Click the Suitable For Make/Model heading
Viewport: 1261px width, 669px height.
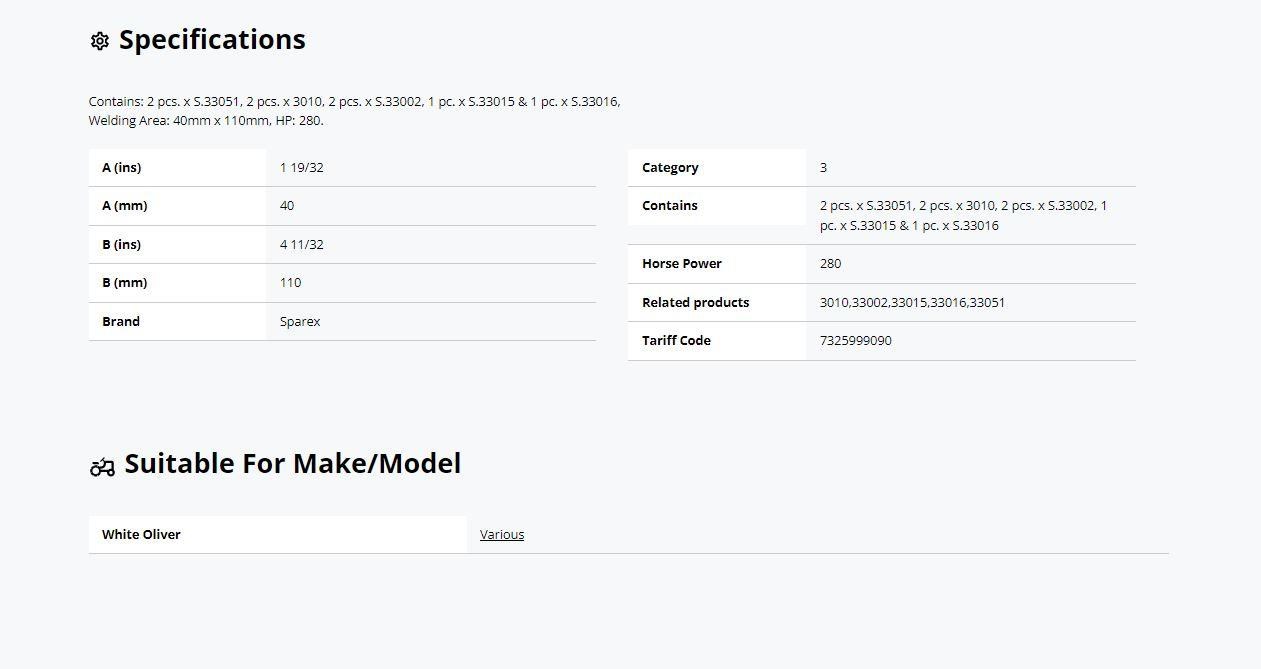point(292,464)
